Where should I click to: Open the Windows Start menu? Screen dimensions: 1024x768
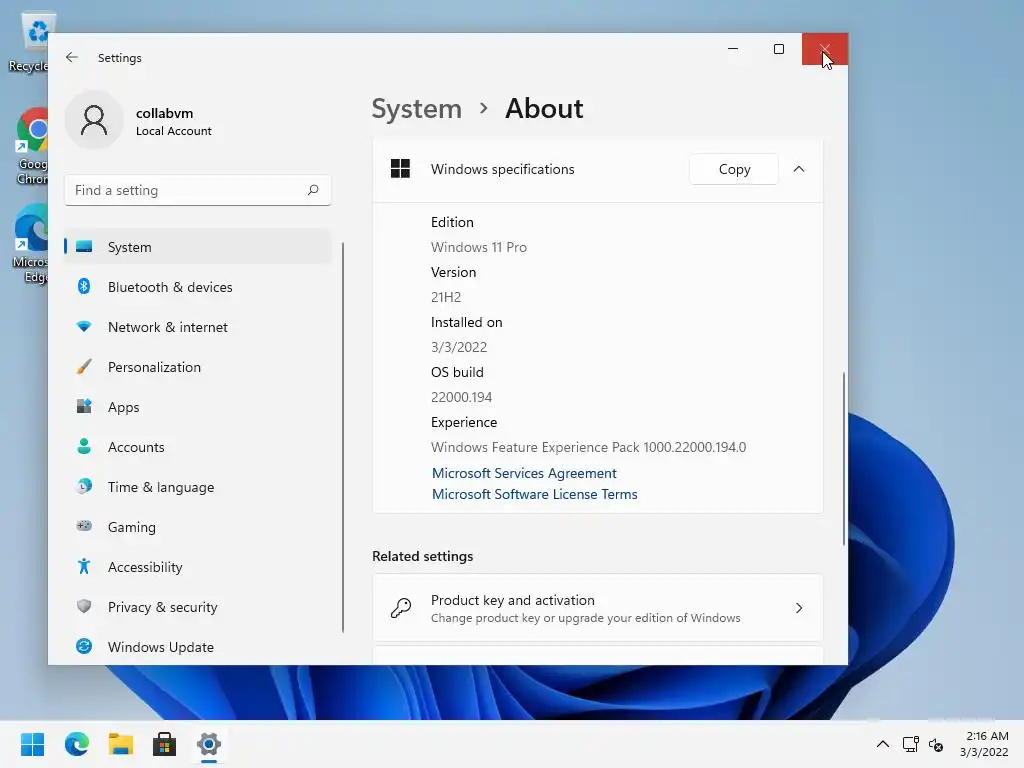(x=33, y=744)
